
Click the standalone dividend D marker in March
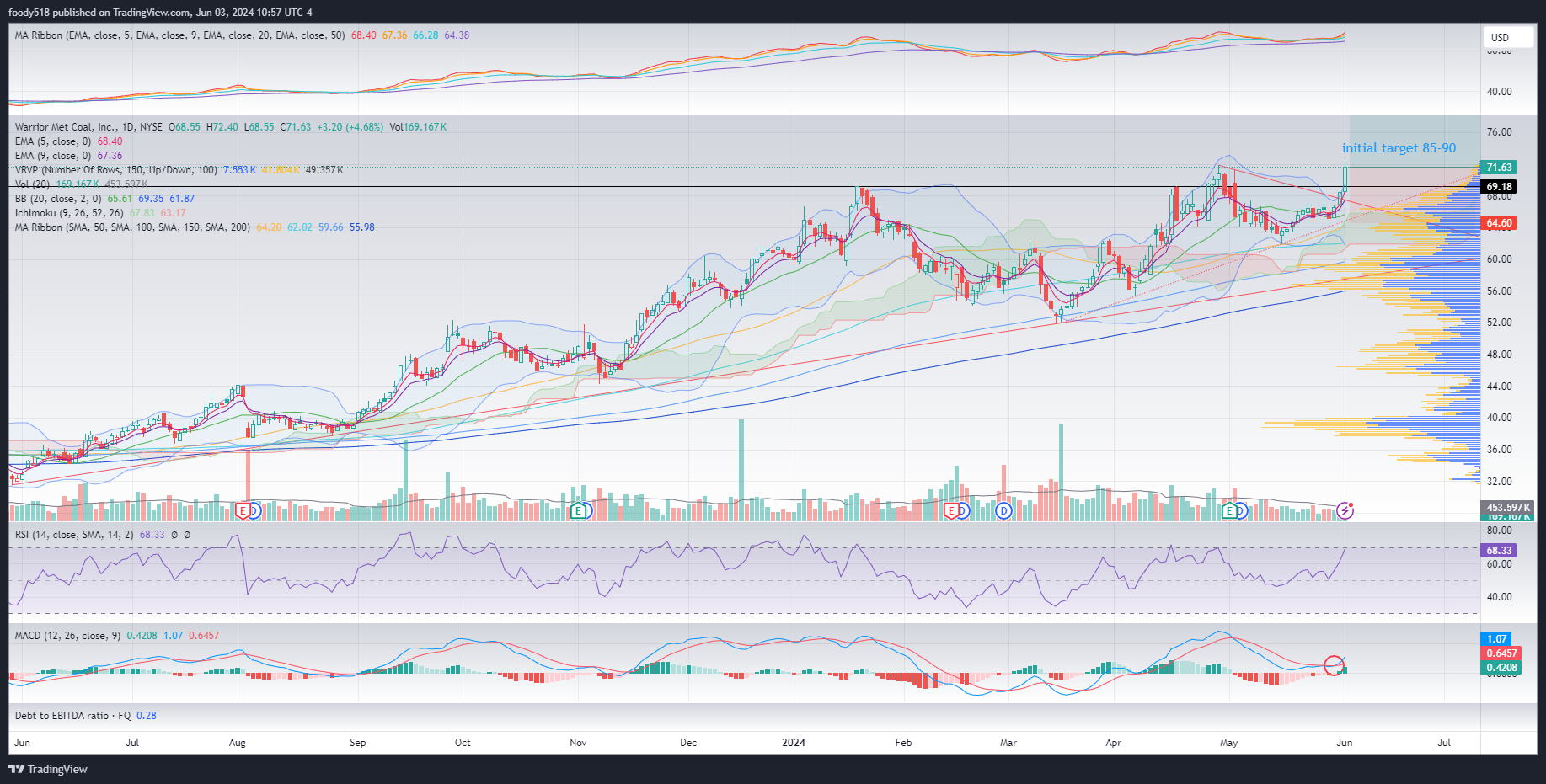1003,510
